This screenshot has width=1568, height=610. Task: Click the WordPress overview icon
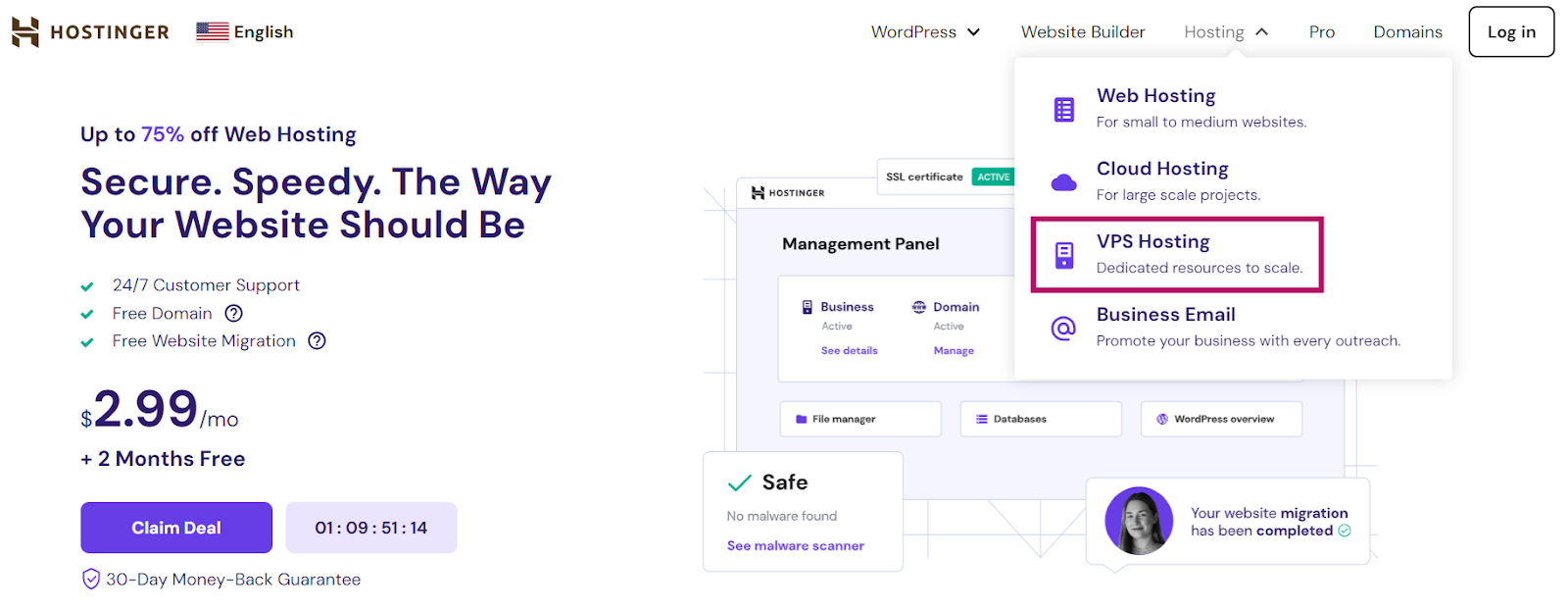pyautogui.click(x=1162, y=419)
